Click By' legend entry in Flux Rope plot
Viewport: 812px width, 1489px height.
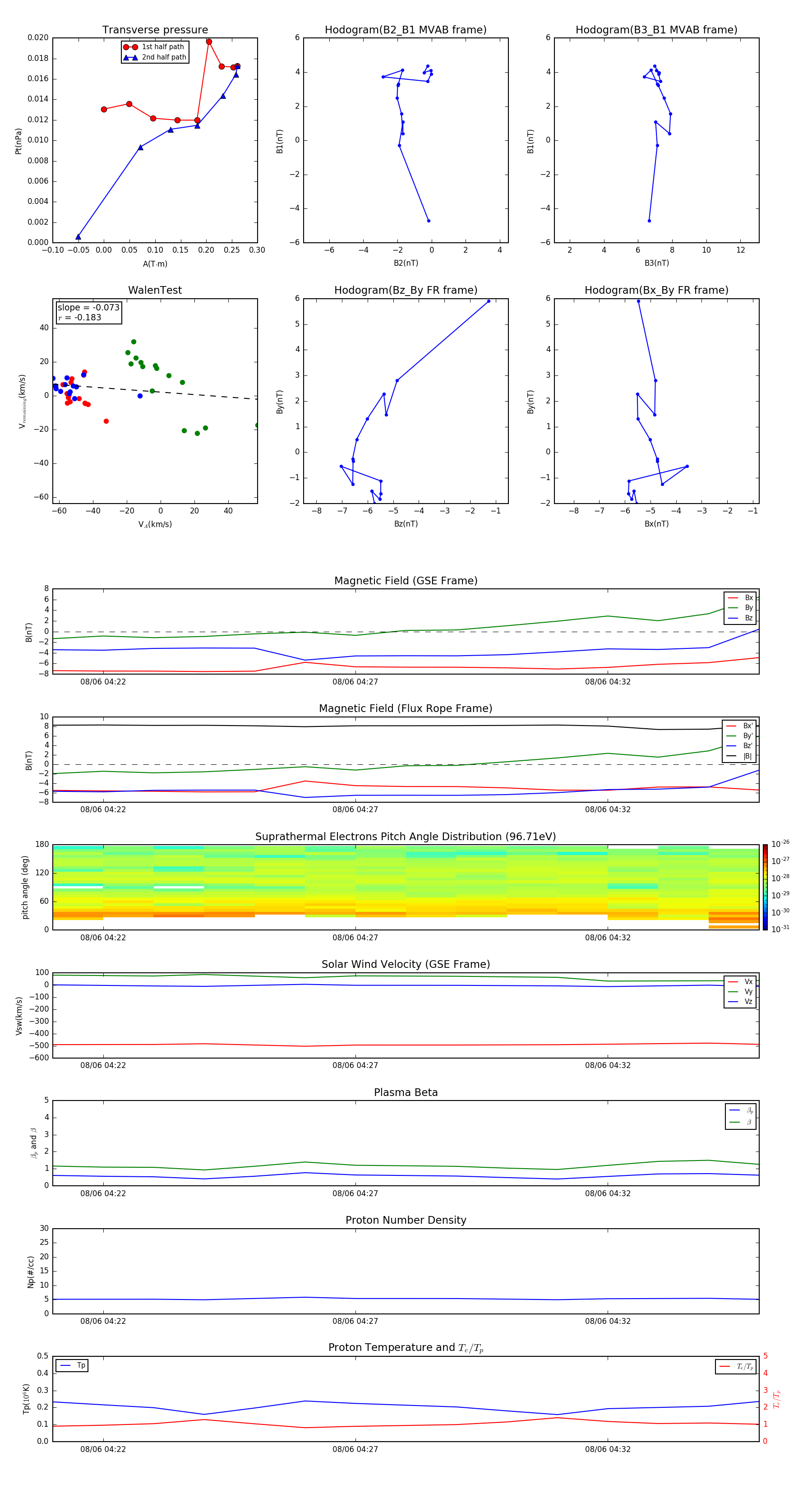tap(740, 736)
